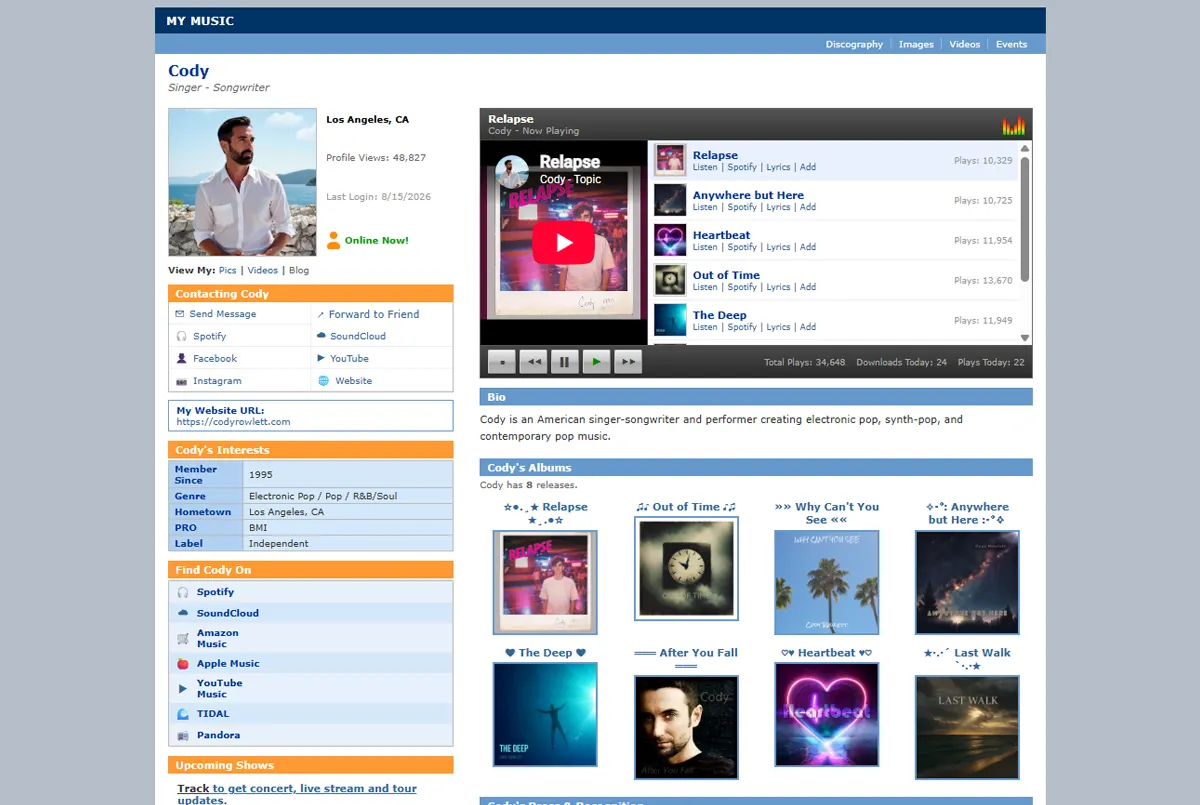Open Lyrics for the Heartbeat track
Image resolution: width=1200 pixels, height=805 pixels.
pos(778,247)
